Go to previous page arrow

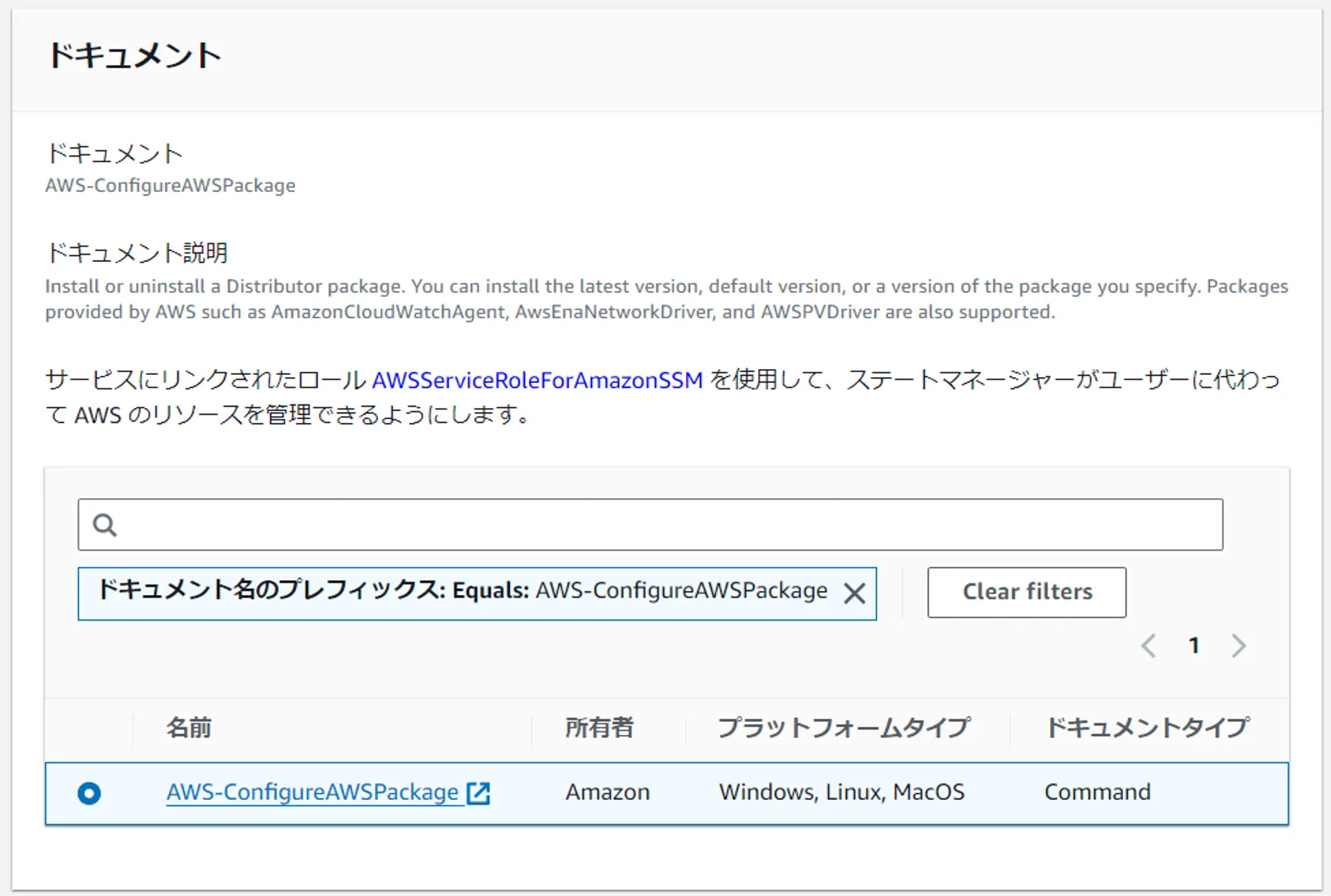1148,646
